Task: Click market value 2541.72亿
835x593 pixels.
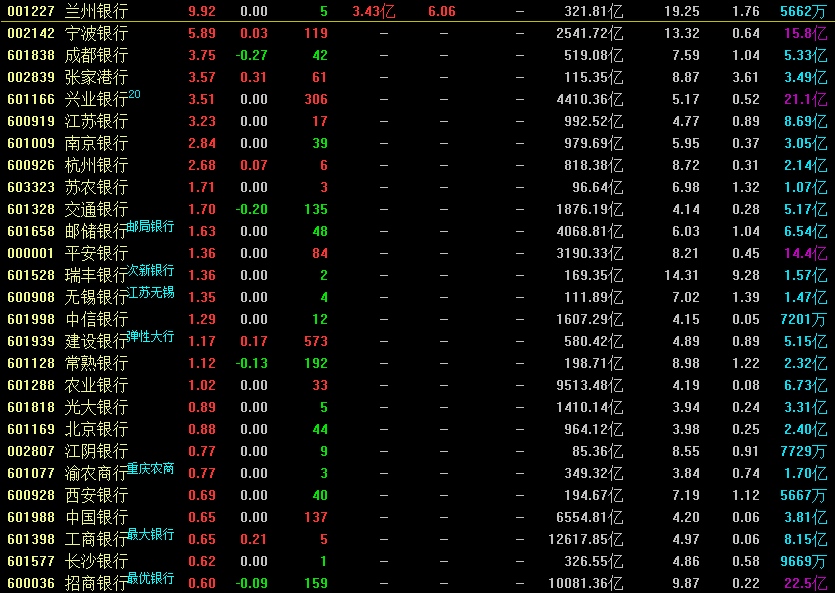Action: tap(590, 33)
